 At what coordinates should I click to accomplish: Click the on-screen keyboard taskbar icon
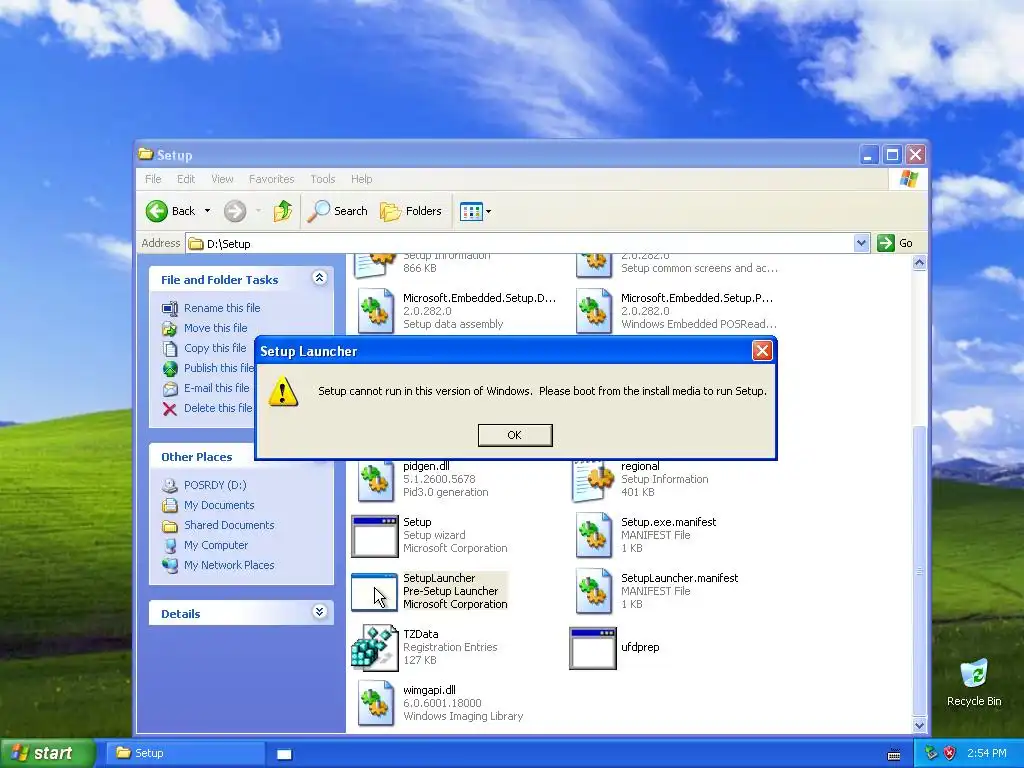[894, 755]
